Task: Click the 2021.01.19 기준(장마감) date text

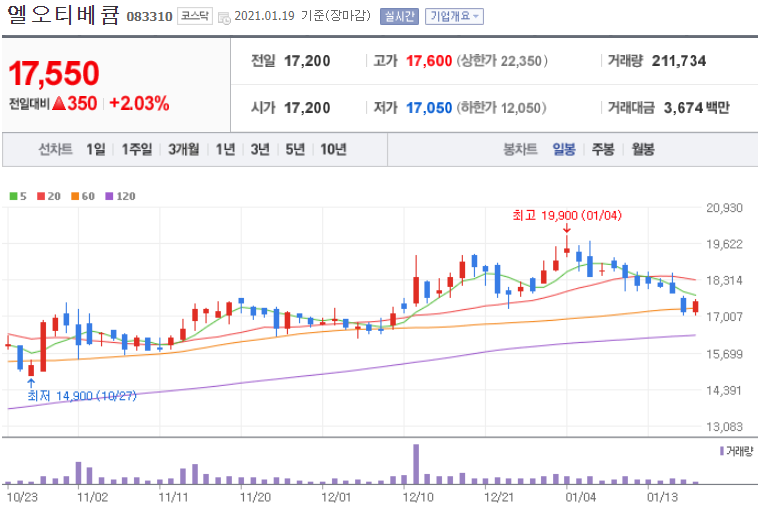Action: 303,16
